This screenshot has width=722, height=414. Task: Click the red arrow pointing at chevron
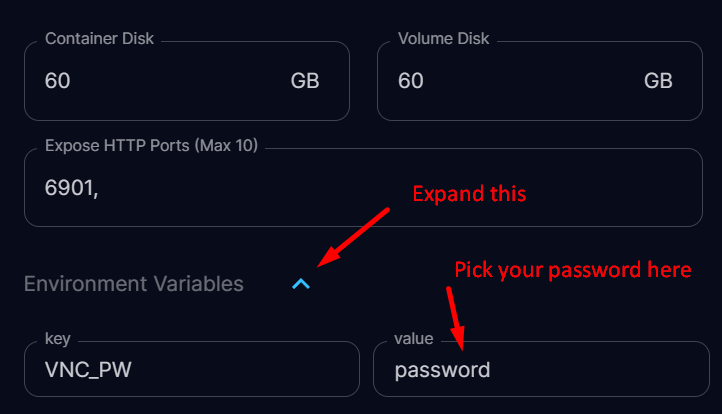[352, 238]
